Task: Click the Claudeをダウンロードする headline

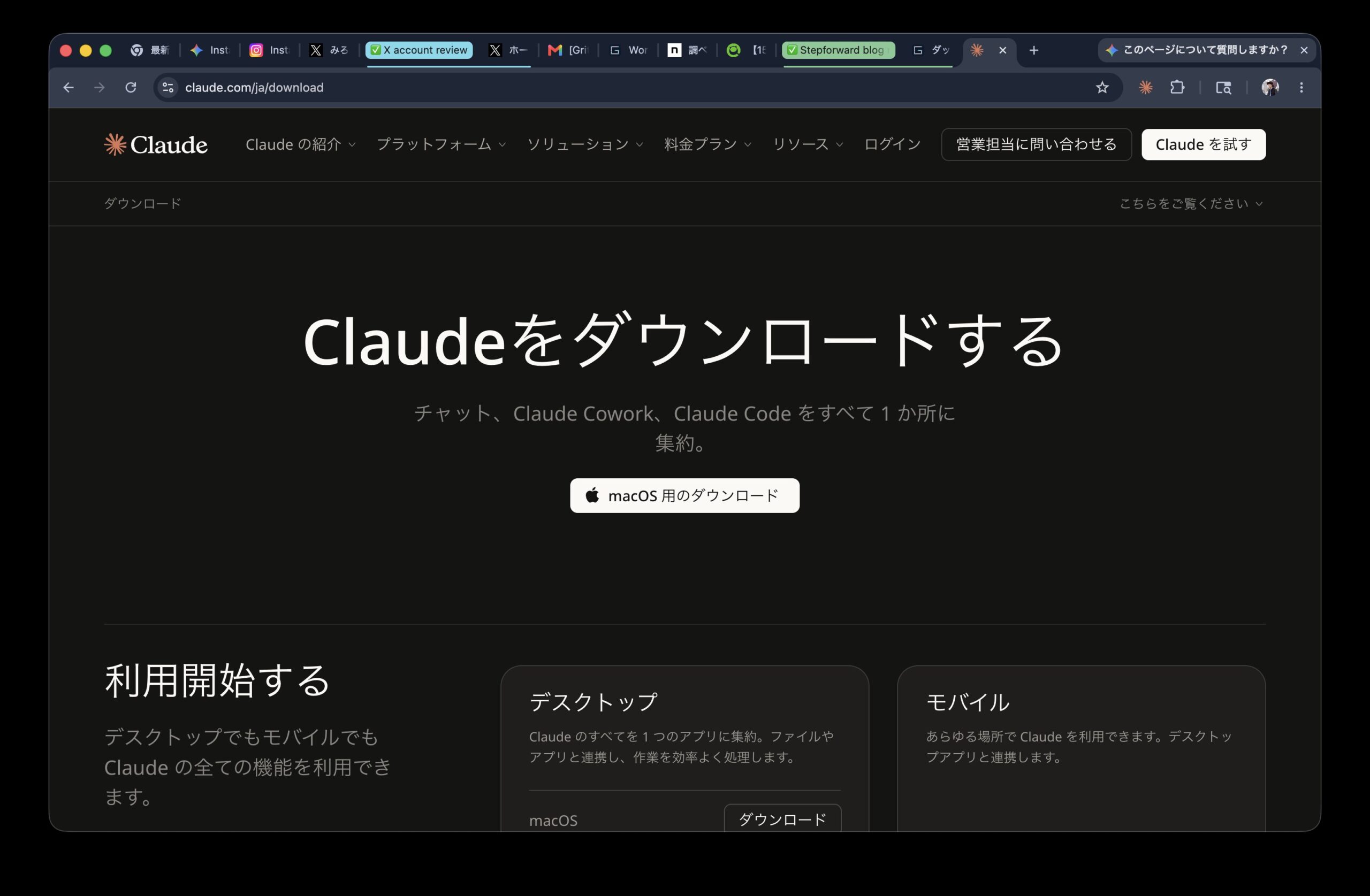Action: point(684,341)
